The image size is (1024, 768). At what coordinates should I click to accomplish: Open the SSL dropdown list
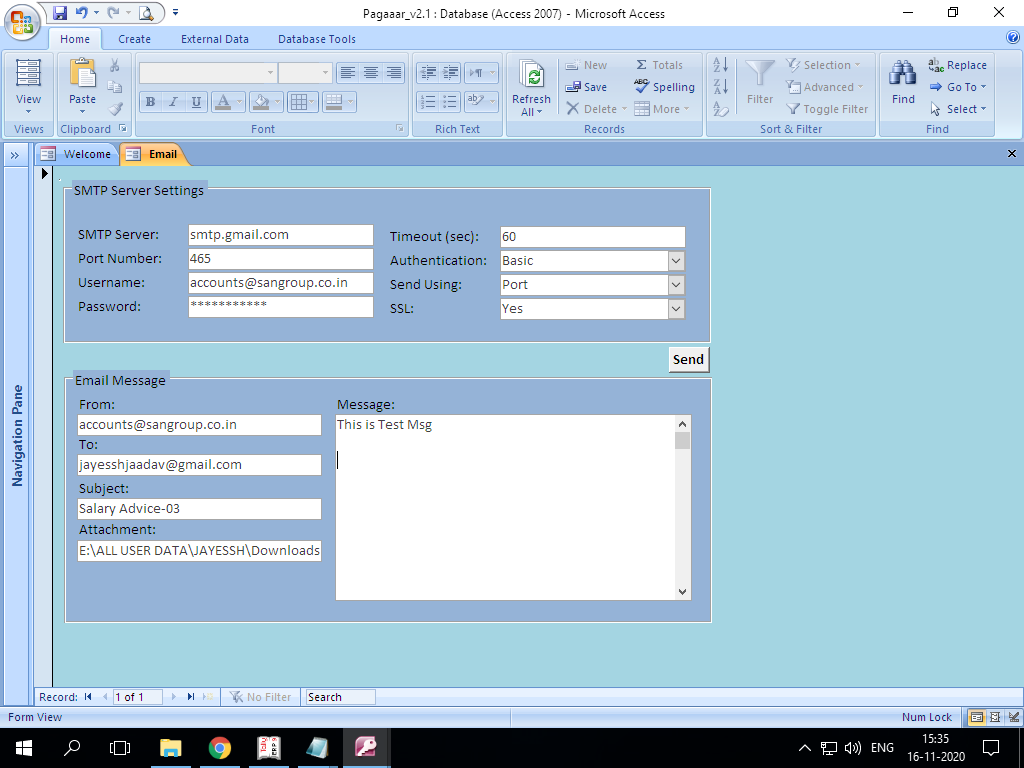(676, 309)
